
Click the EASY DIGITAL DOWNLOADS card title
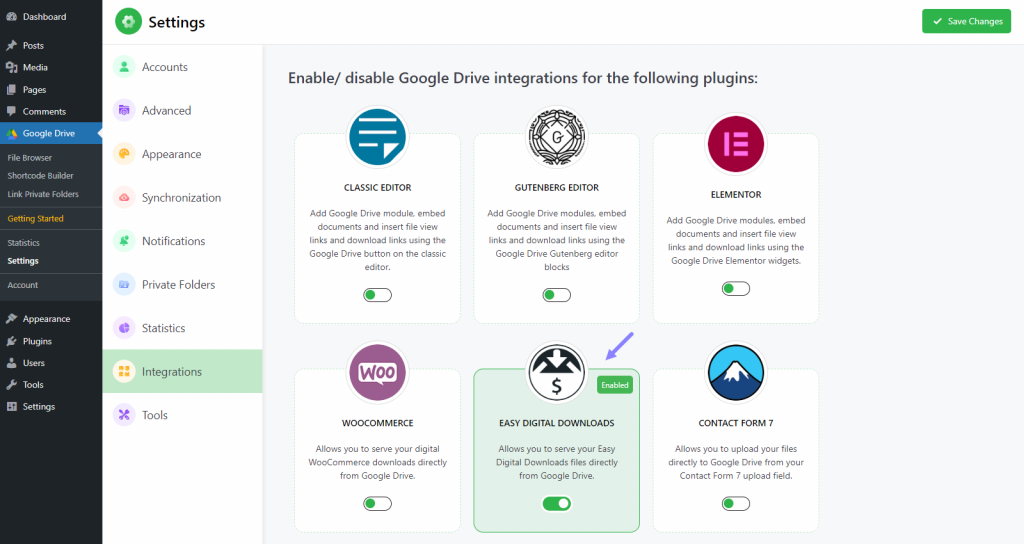(x=556, y=423)
